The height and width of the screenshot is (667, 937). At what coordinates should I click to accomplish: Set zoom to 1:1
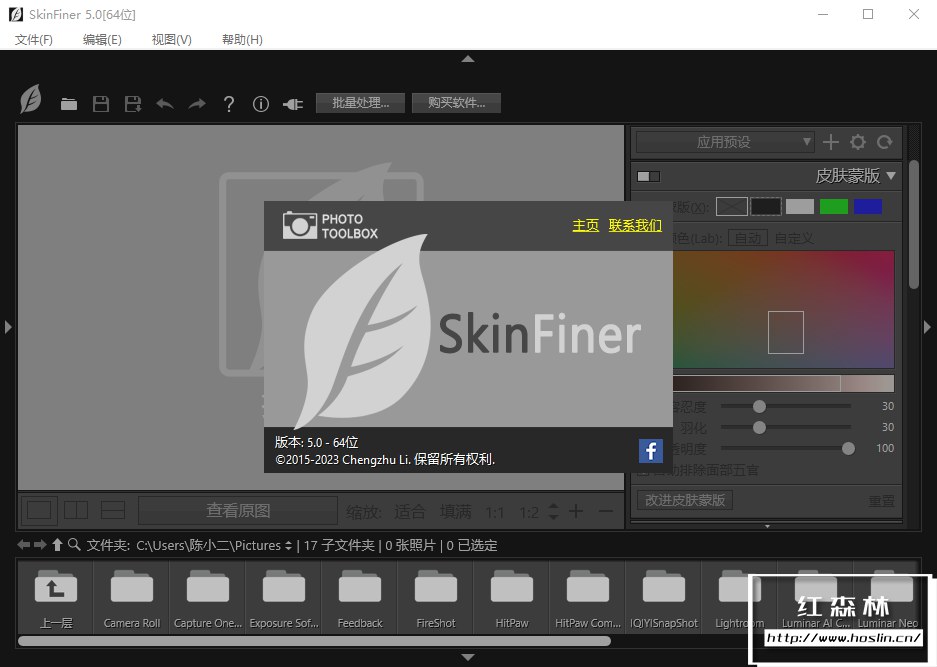[495, 512]
